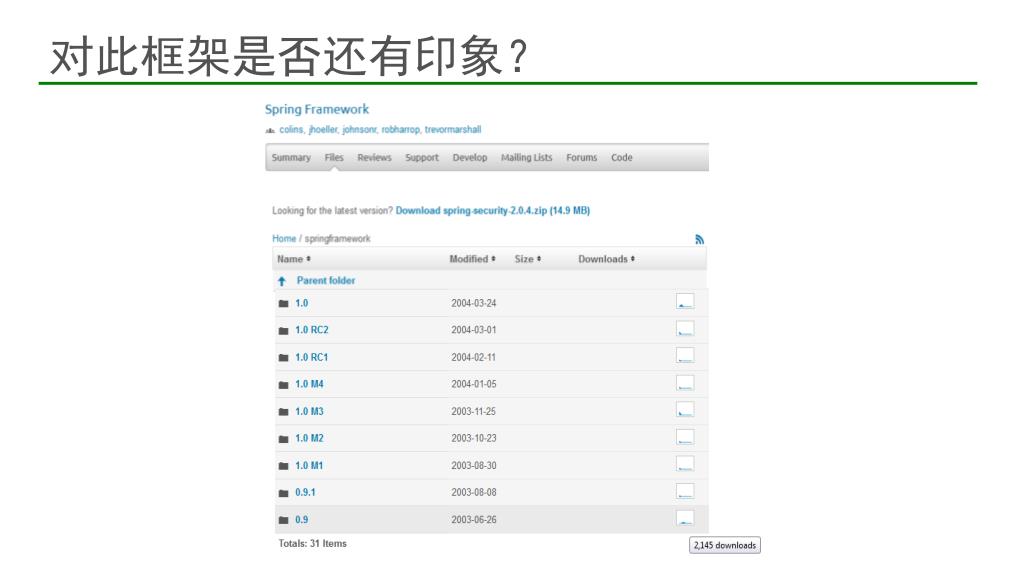Image resolution: width=1024 pixels, height=576 pixels.
Task: Click the springframework breadcrumb text
Action: pos(337,239)
